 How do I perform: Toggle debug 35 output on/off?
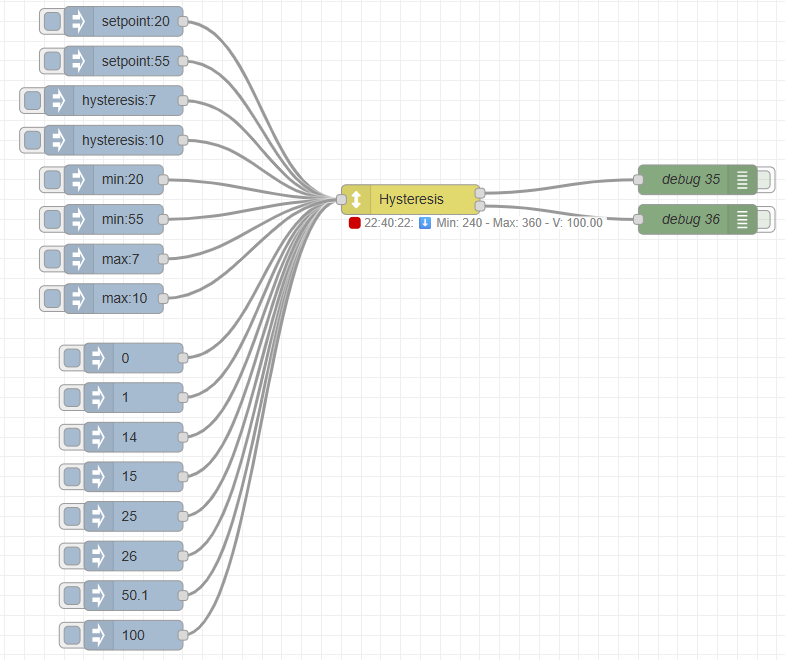pos(764,179)
